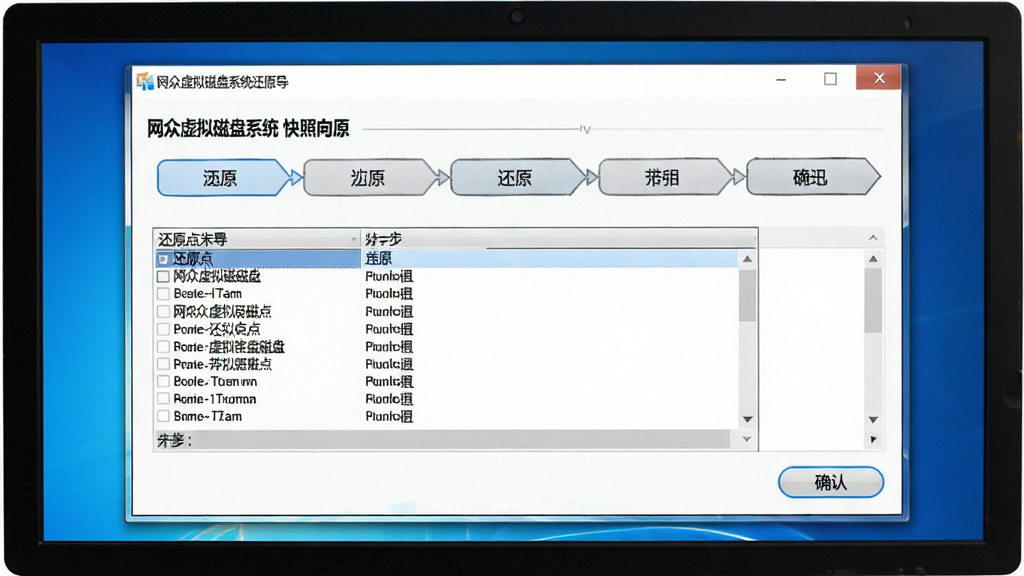Image resolution: width=1024 pixels, height=576 pixels.
Task: Maximize the restore wizard window
Action: (830, 79)
